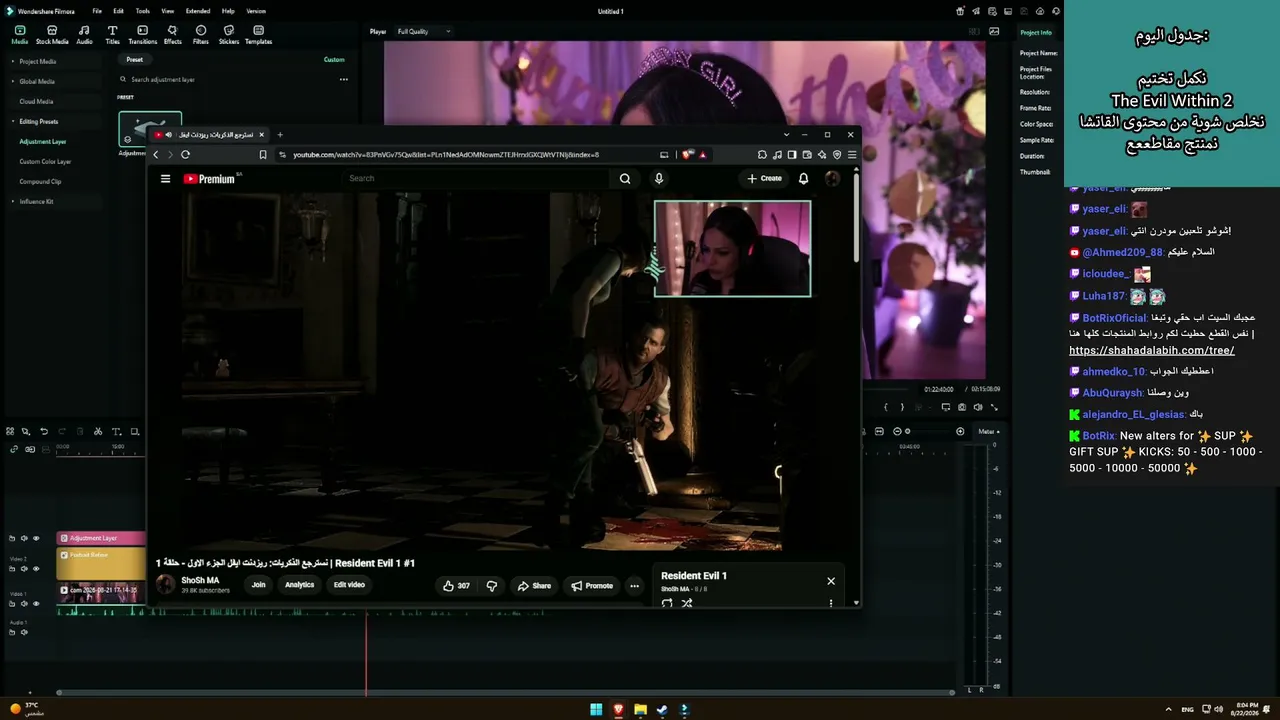Bookmark the YouTube page
This screenshot has width=1280, height=720.
click(263, 155)
